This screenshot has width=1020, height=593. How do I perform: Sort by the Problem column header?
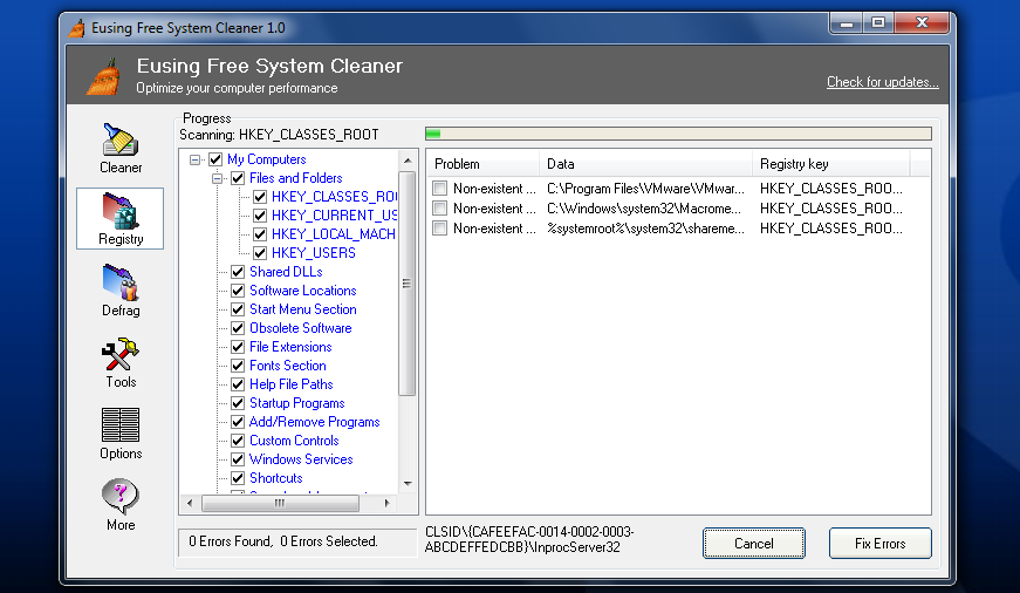click(483, 164)
